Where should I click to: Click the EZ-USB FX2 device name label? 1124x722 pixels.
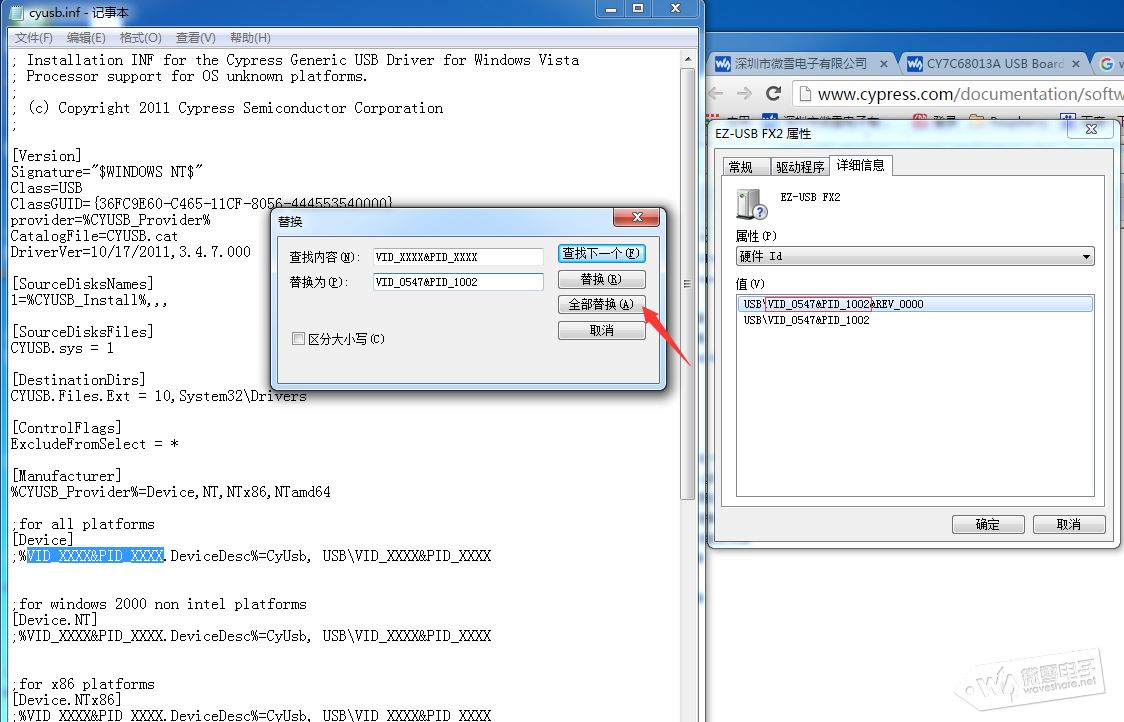pyautogui.click(x=810, y=197)
